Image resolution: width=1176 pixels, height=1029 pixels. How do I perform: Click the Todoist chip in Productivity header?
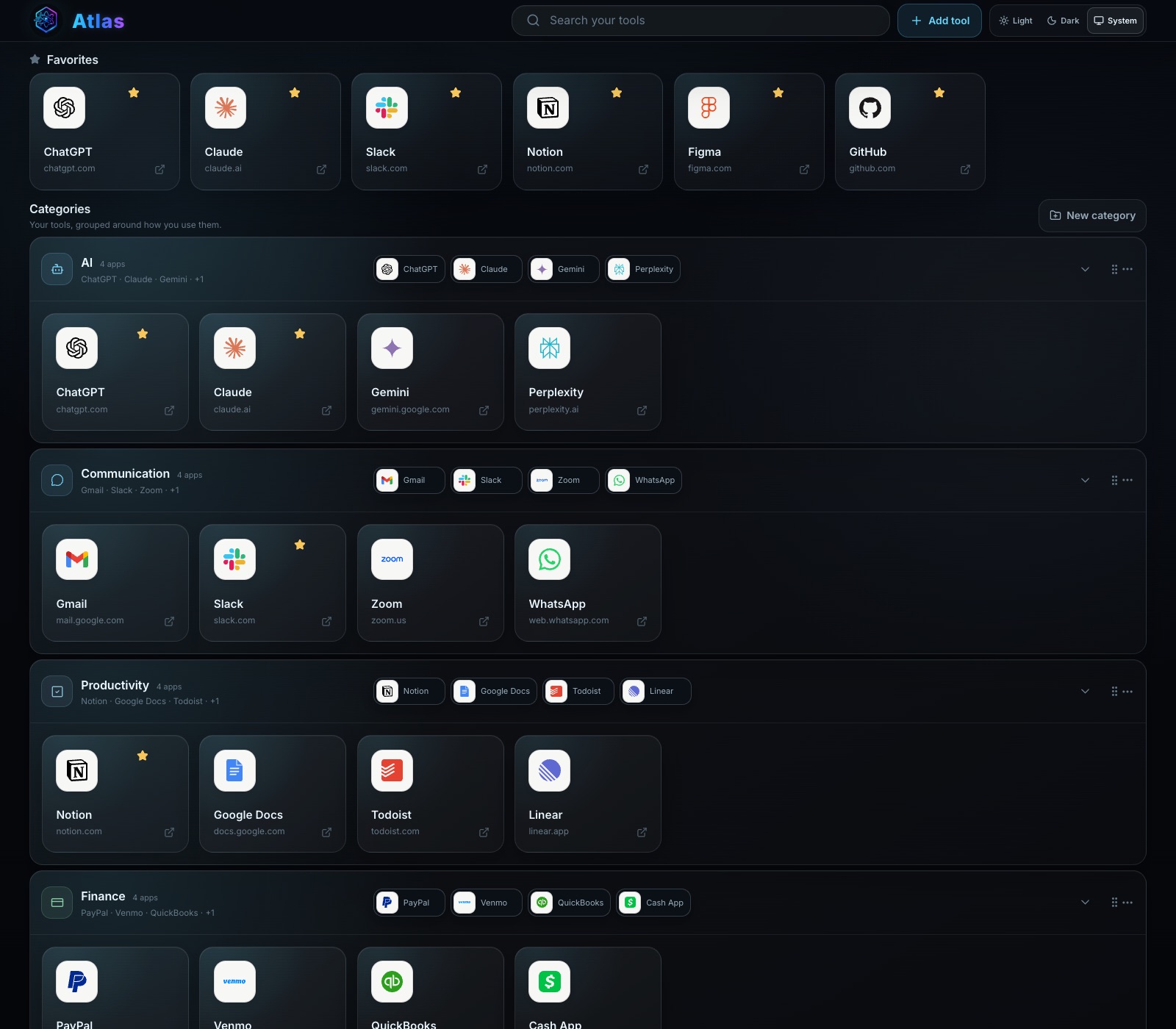[578, 691]
